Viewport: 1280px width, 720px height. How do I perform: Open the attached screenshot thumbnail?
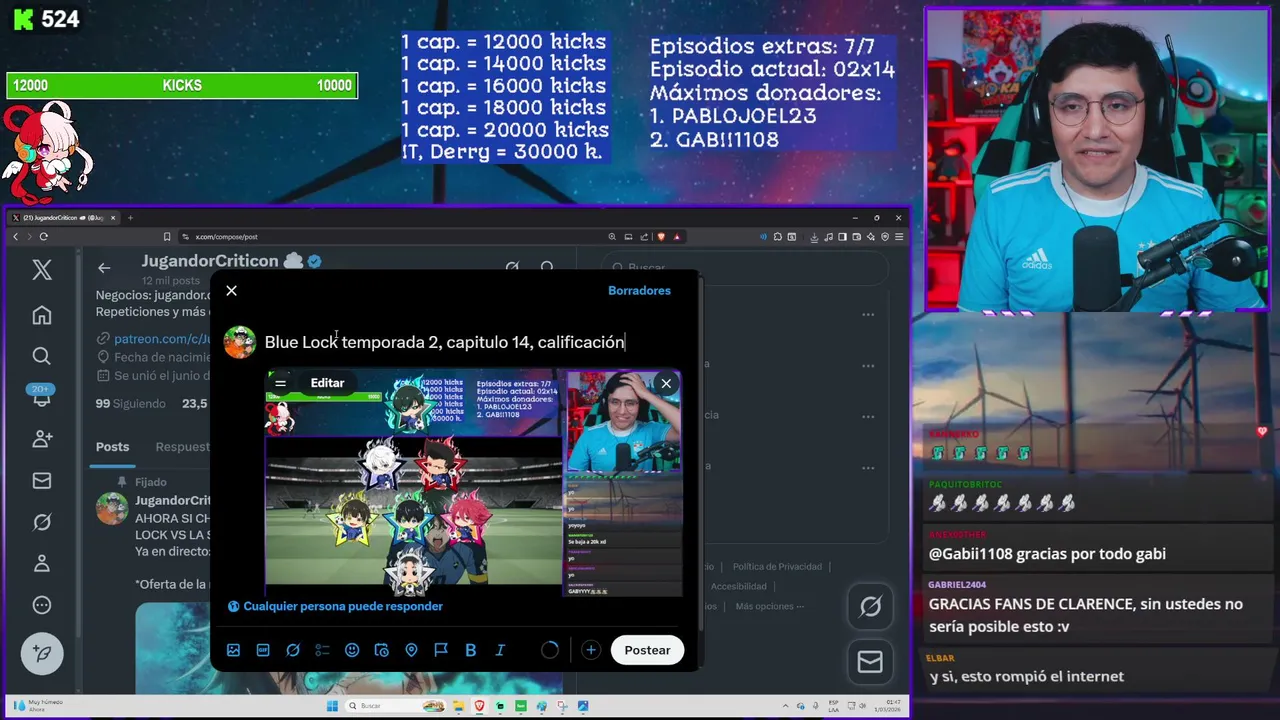(x=474, y=483)
